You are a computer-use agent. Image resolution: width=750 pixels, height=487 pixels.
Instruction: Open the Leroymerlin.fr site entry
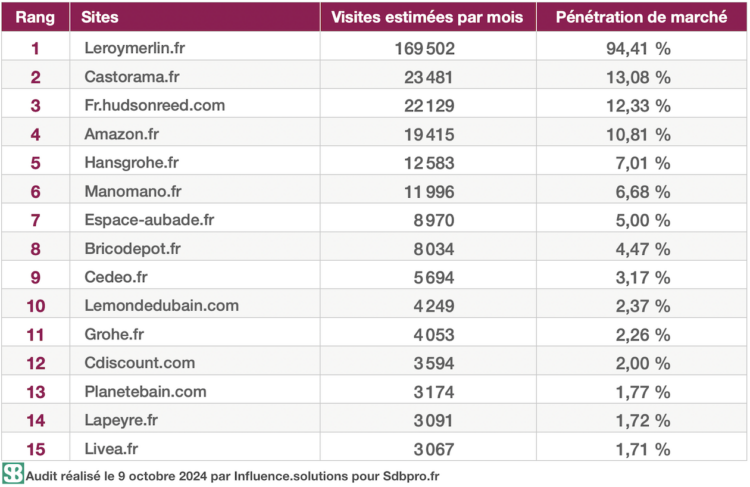(134, 47)
